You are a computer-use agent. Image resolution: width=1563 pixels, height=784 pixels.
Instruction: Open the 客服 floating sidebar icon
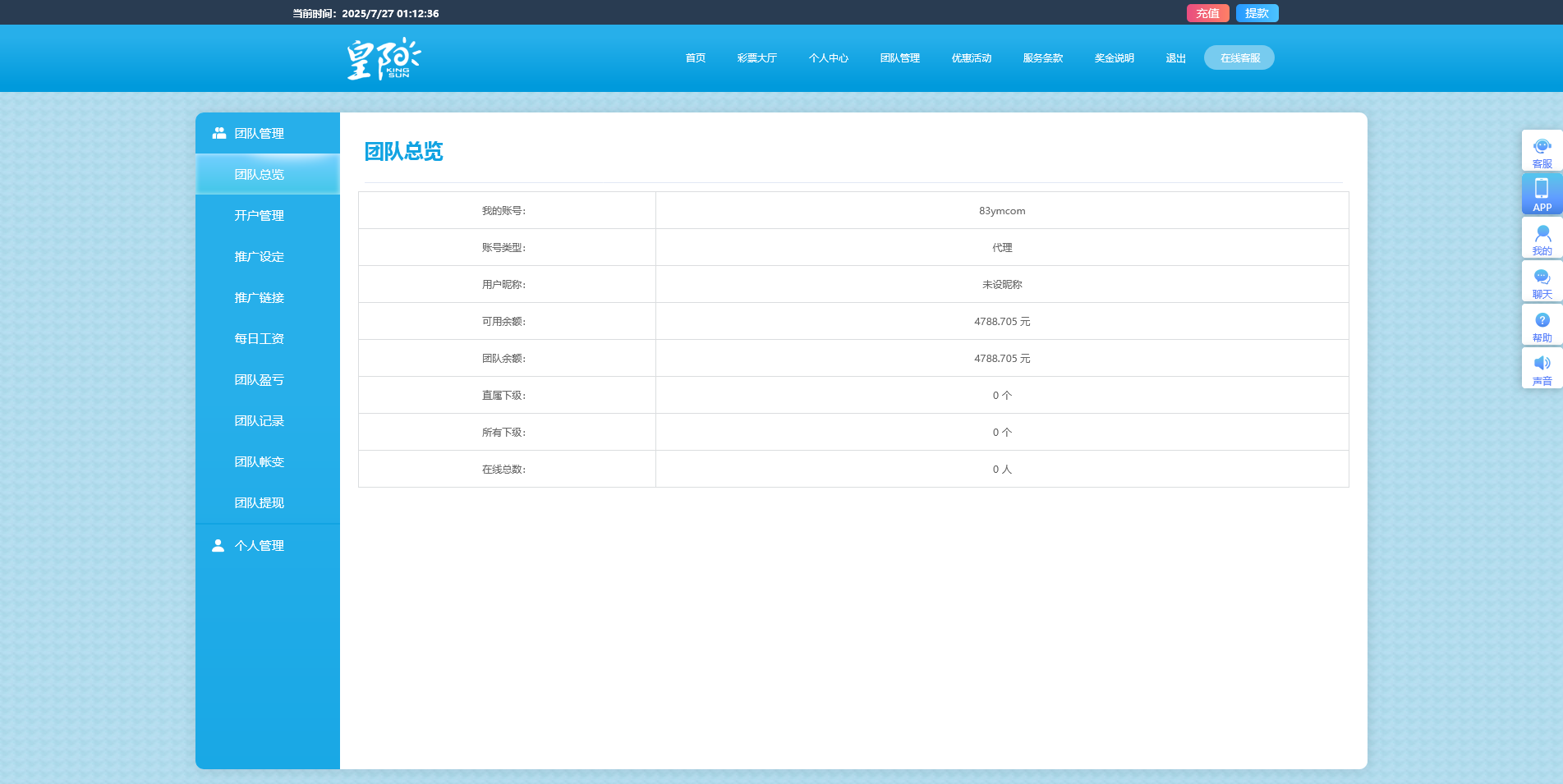coord(1542,151)
